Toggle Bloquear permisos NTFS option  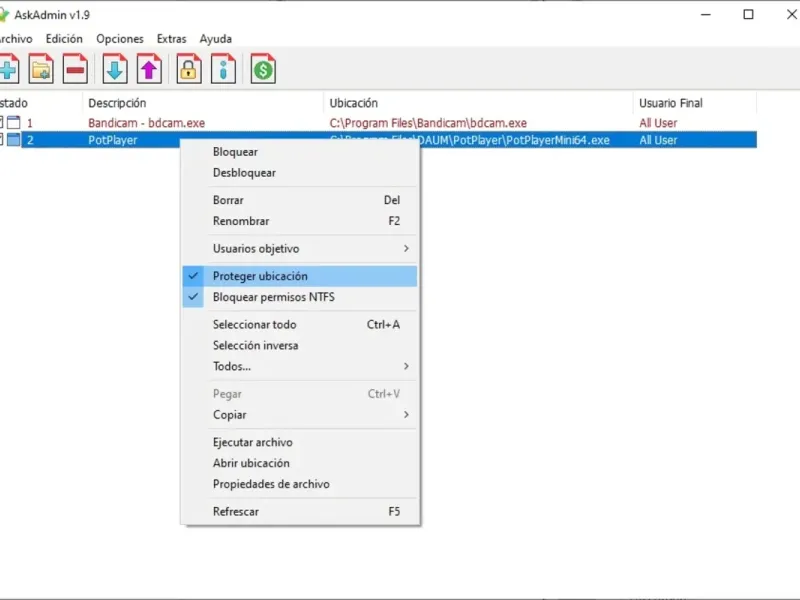(300, 297)
